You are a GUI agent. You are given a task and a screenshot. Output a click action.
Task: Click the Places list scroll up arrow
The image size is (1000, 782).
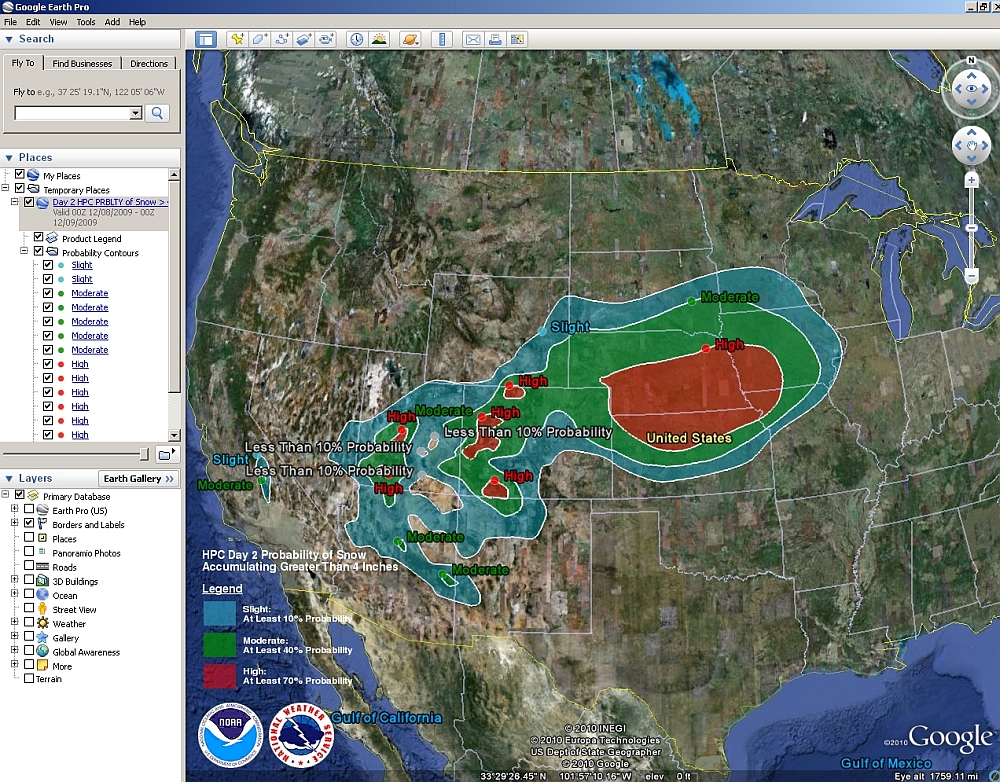pos(174,174)
